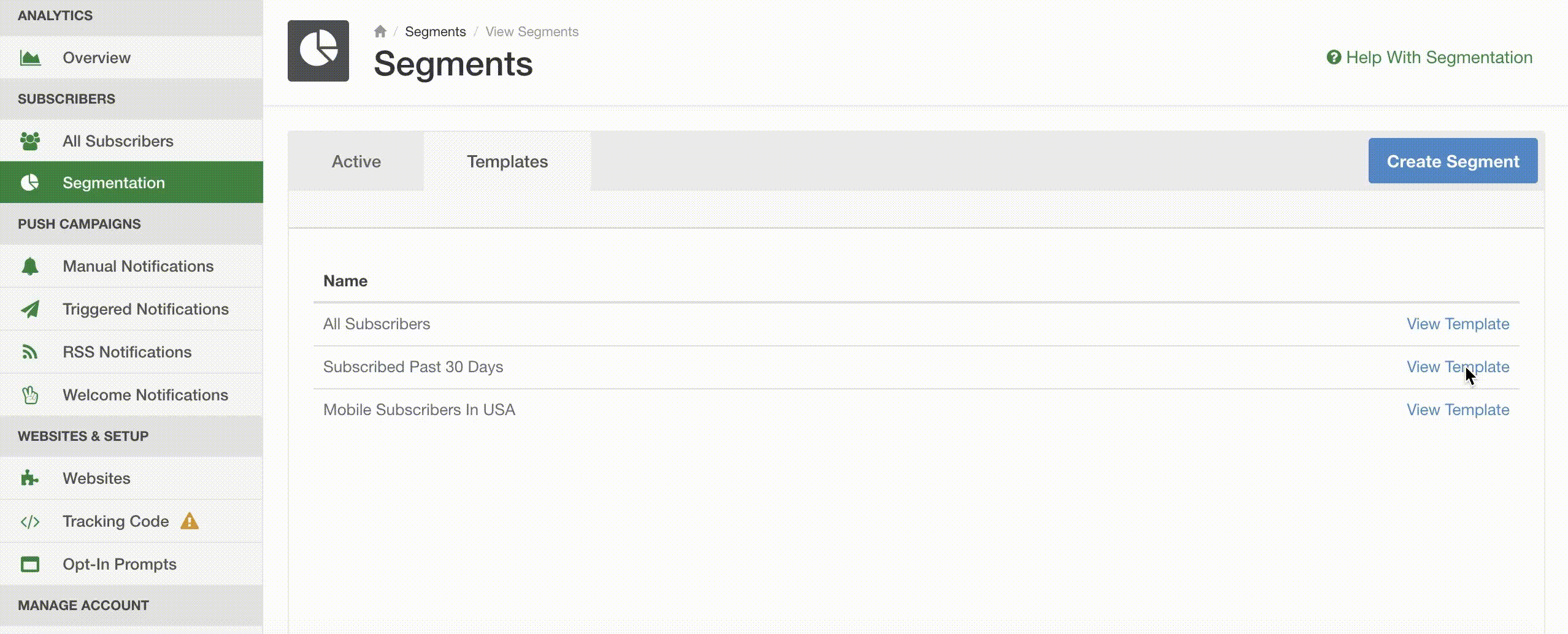Click the Welcome Notifications hand icon
The width and height of the screenshot is (1568, 634).
click(30, 395)
